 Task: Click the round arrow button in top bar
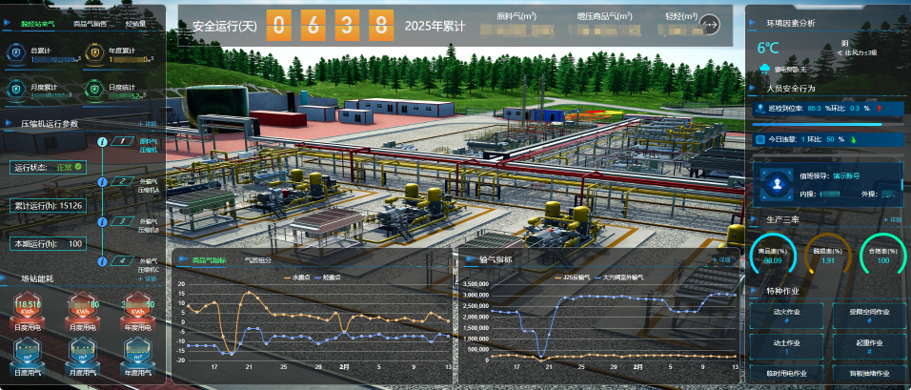(x=710, y=25)
